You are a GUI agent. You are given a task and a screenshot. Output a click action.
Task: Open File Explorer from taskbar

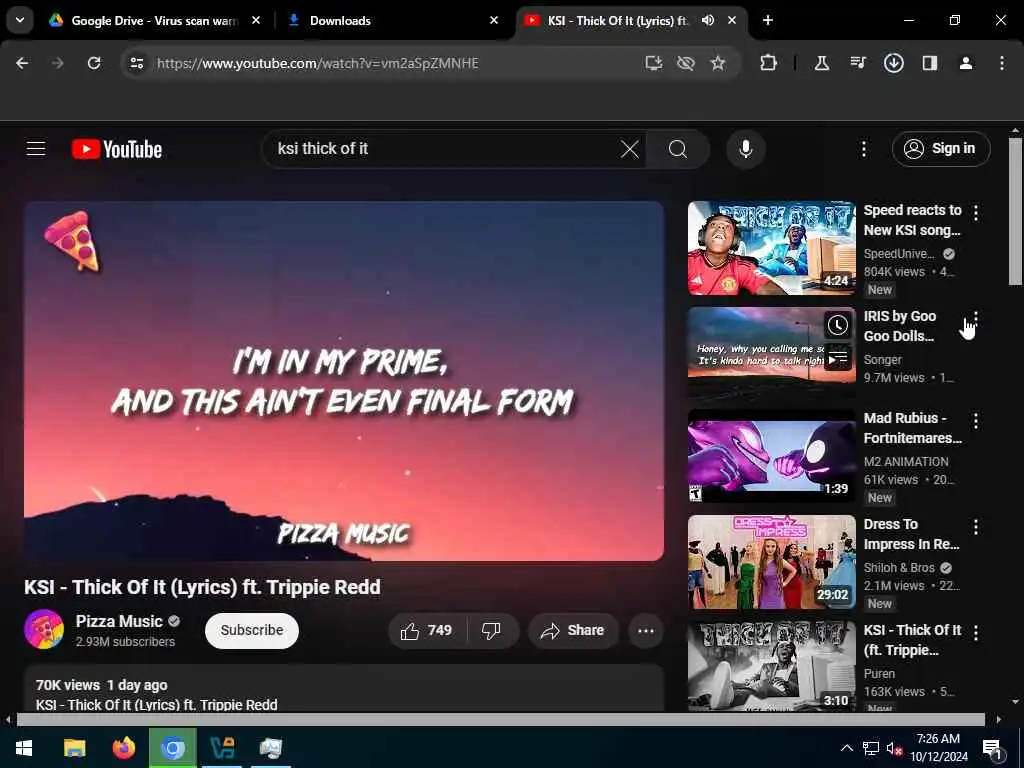[x=74, y=748]
